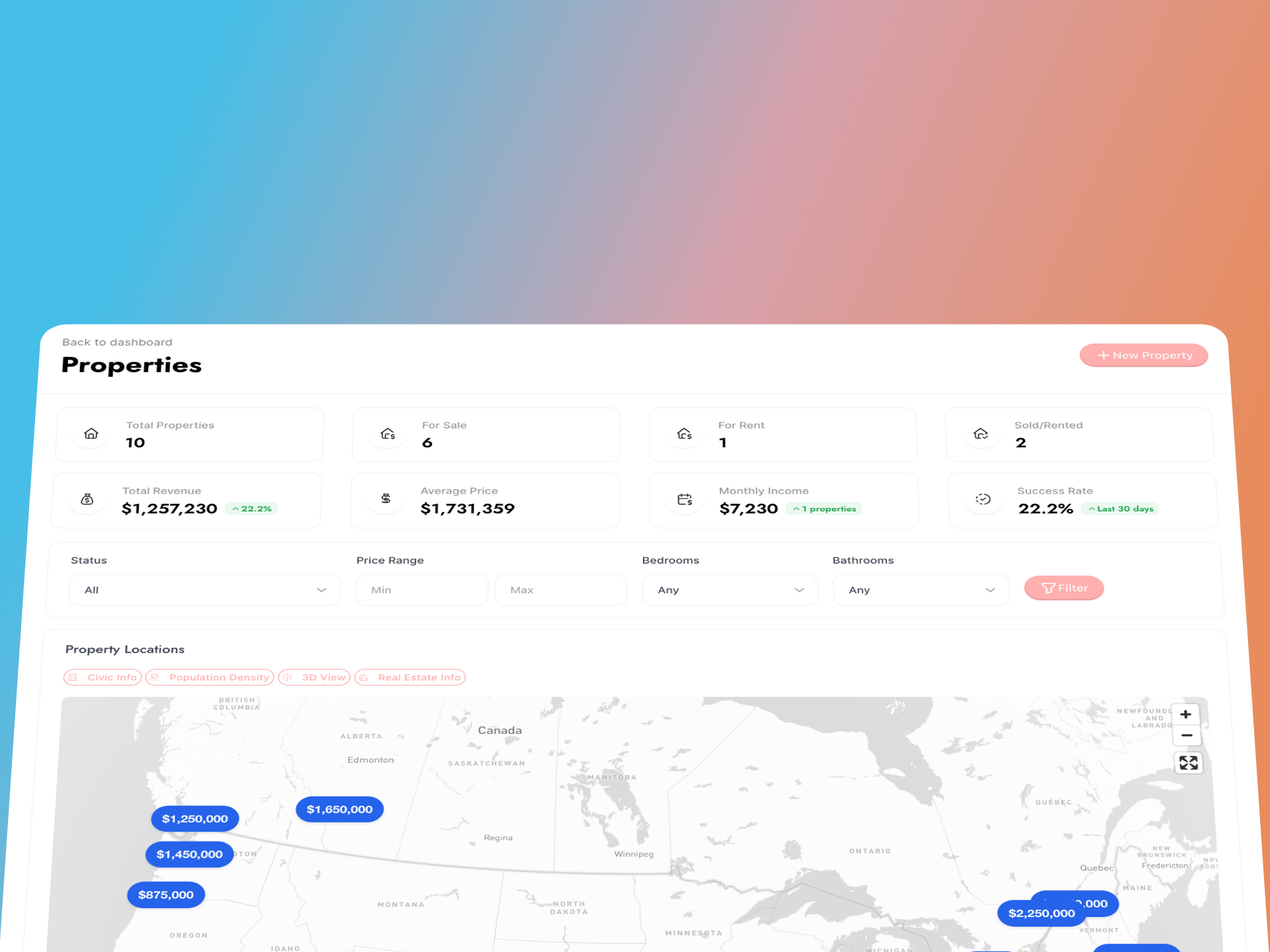The width and height of the screenshot is (1270, 952).
Task: Click the Filter button
Action: point(1063,587)
